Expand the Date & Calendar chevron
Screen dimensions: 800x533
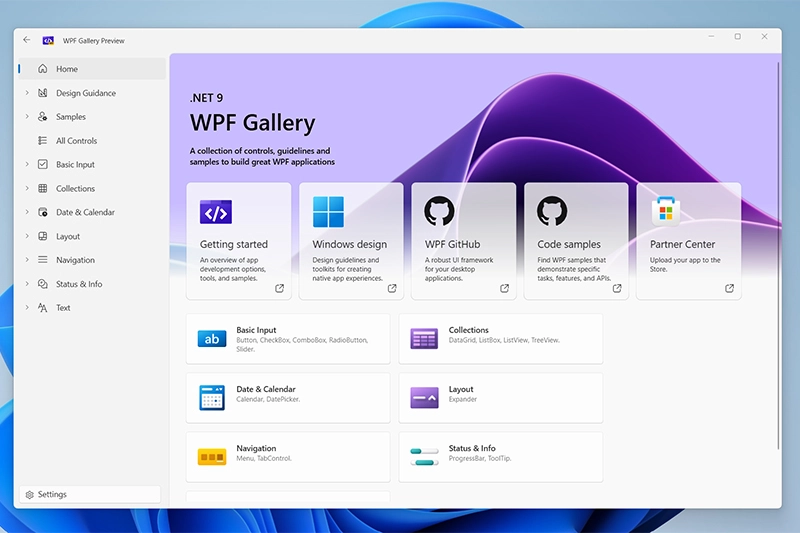click(27, 212)
